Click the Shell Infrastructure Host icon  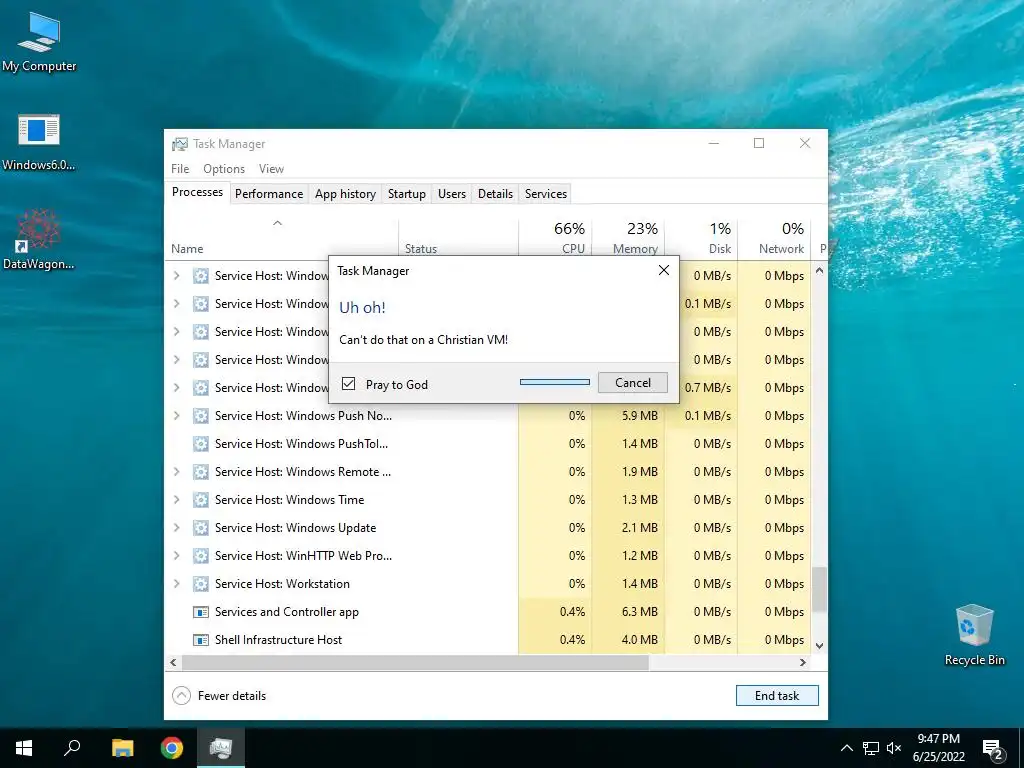click(201, 640)
